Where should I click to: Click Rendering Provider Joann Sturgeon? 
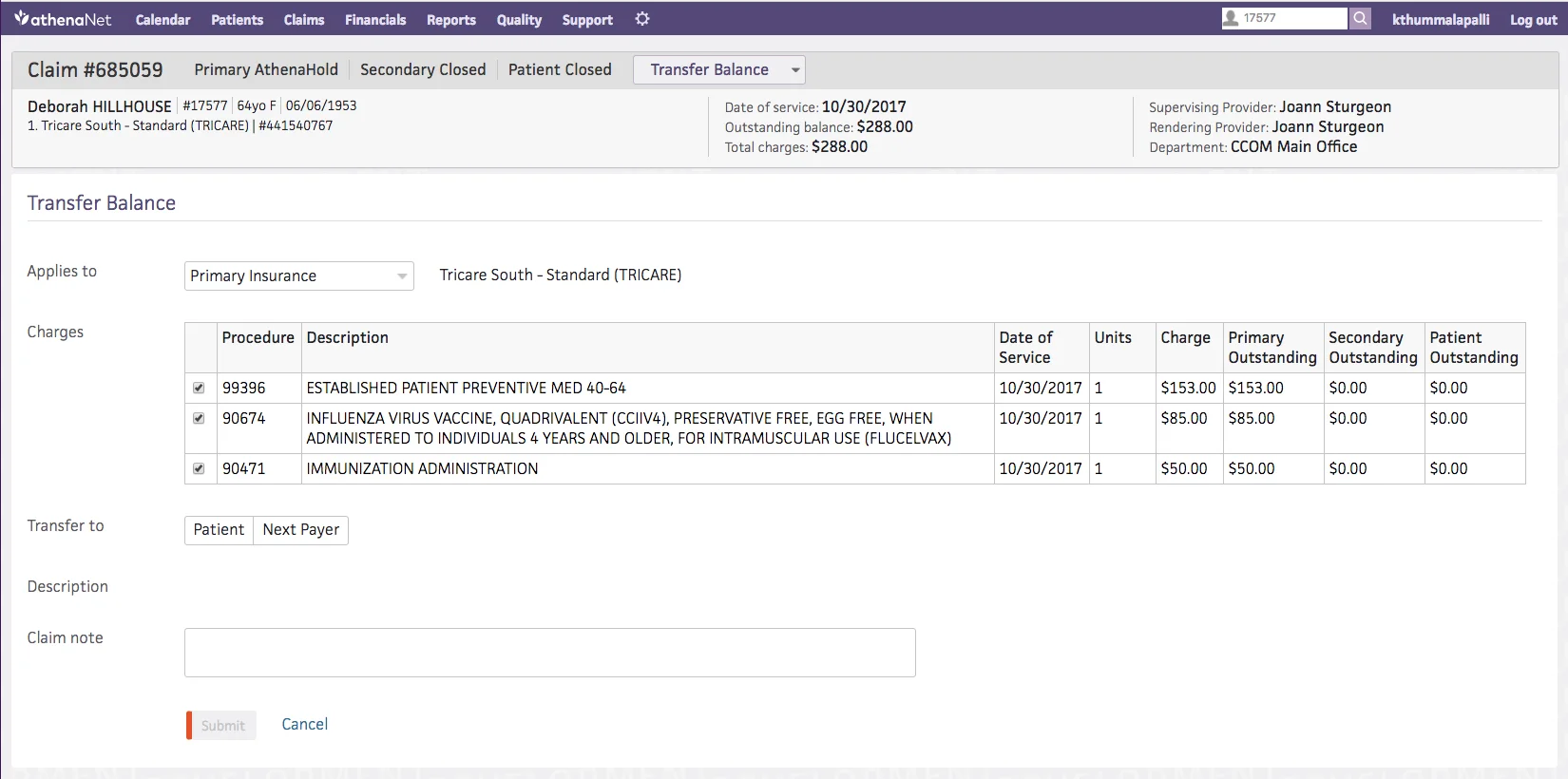pyautogui.click(x=1328, y=126)
